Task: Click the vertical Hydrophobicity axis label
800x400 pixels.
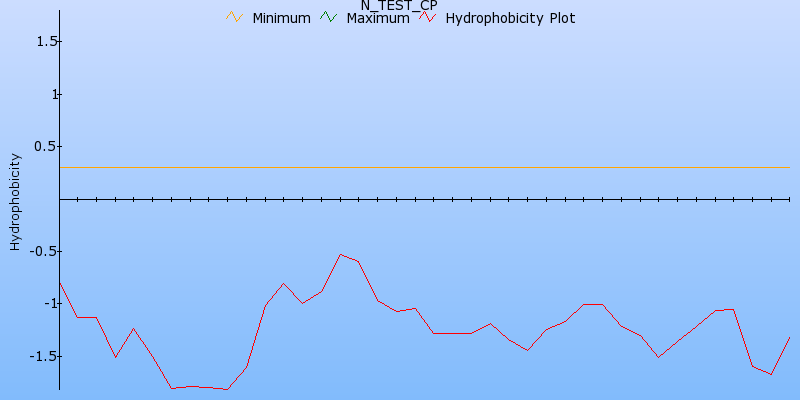Action: [15, 201]
